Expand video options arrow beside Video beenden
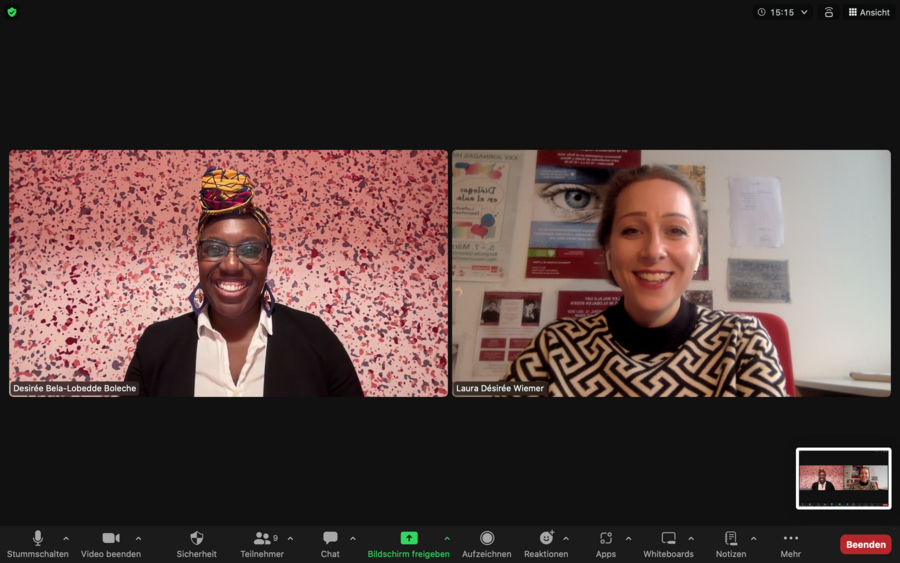 coord(138,538)
